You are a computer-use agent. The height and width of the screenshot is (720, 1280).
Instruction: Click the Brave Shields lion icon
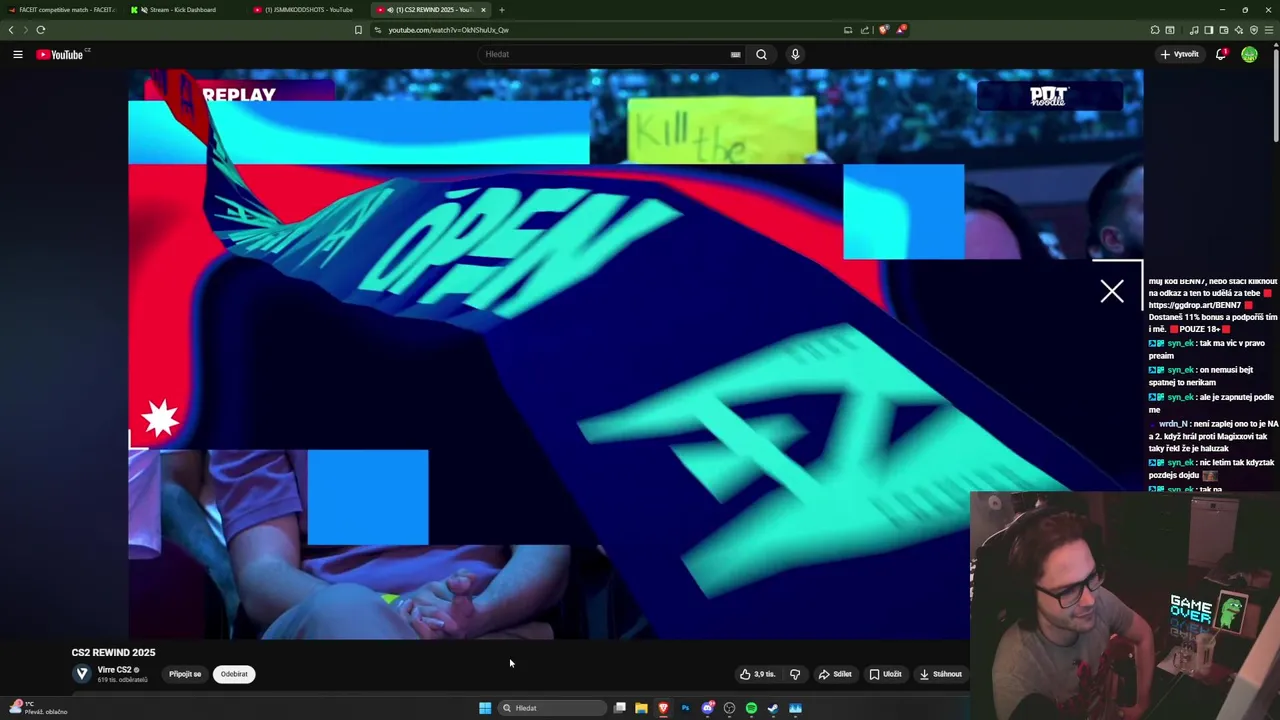pyautogui.click(x=883, y=30)
